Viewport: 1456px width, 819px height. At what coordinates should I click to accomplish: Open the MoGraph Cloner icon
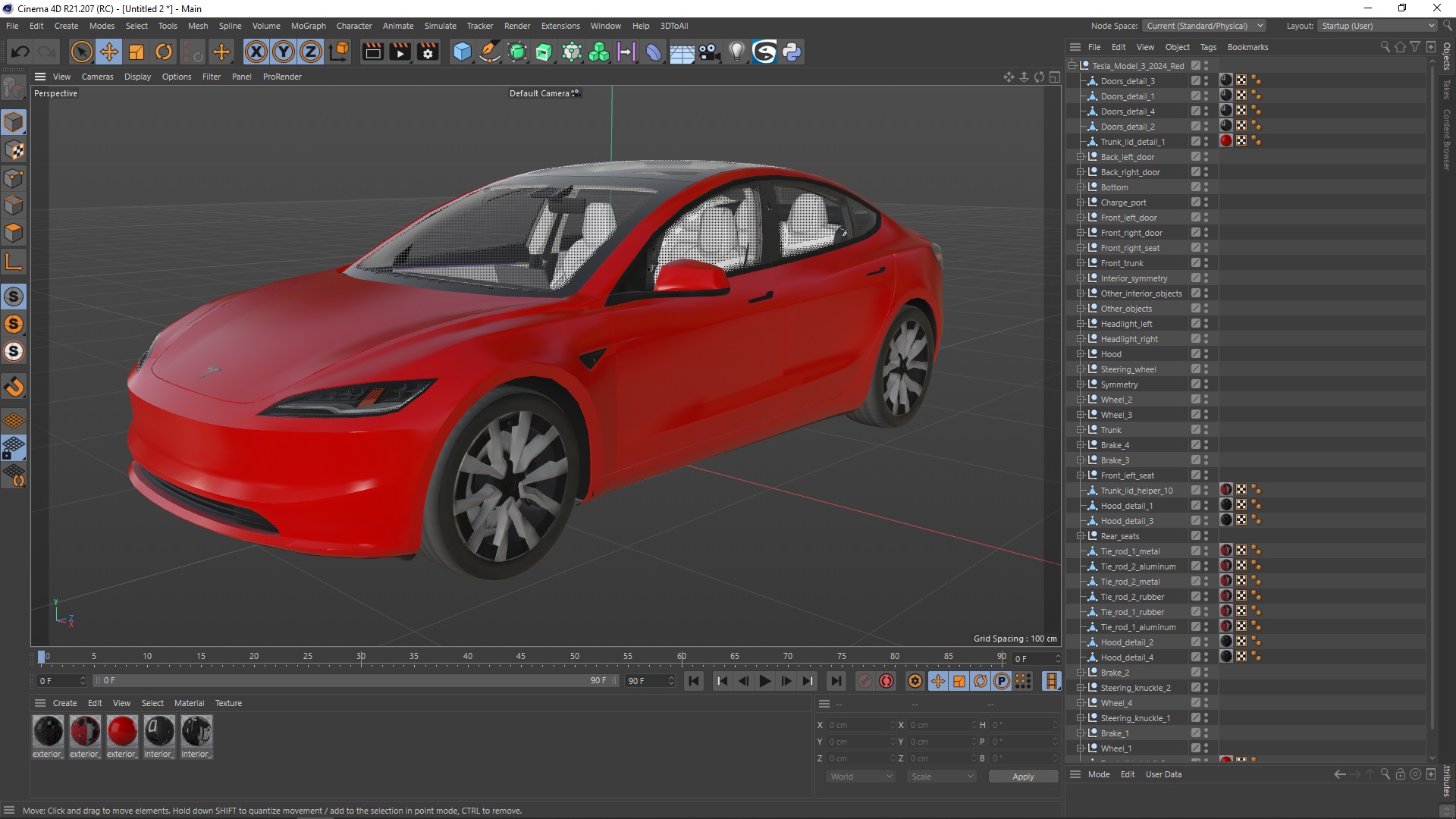click(599, 52)
